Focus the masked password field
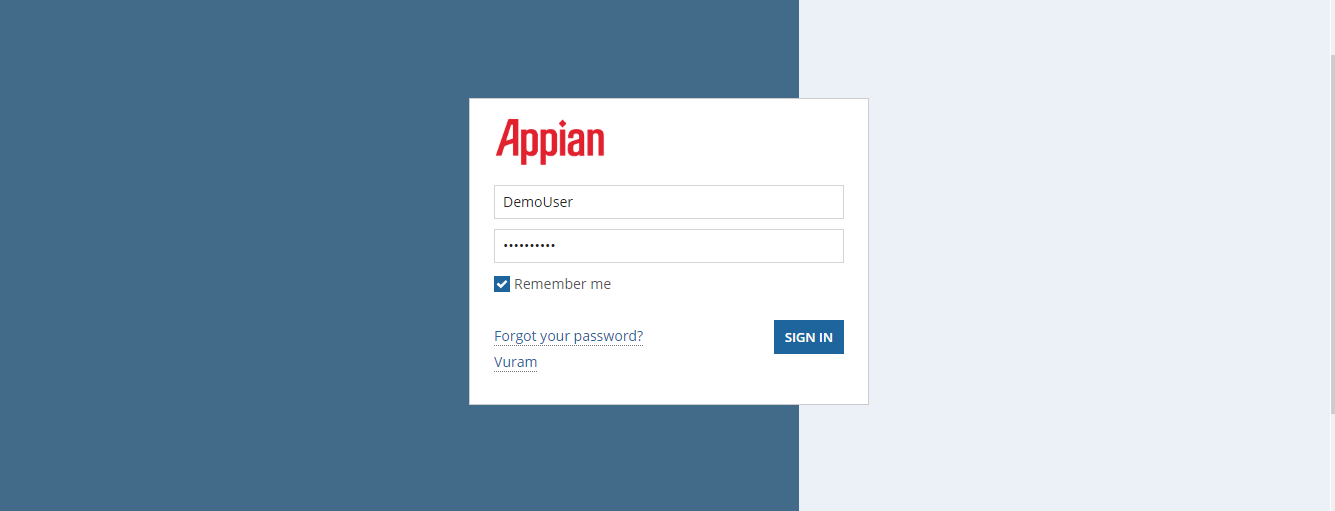 click(669, 246)
